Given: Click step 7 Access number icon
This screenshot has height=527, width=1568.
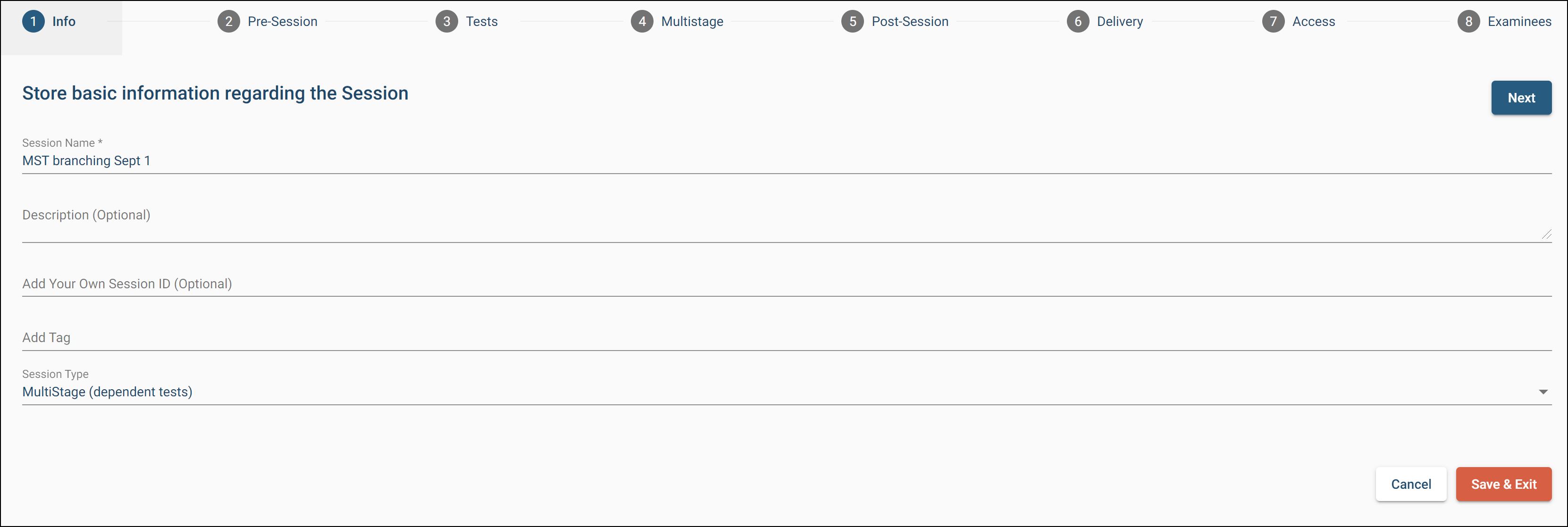Looking at the screenshot, I should 1273,21.
